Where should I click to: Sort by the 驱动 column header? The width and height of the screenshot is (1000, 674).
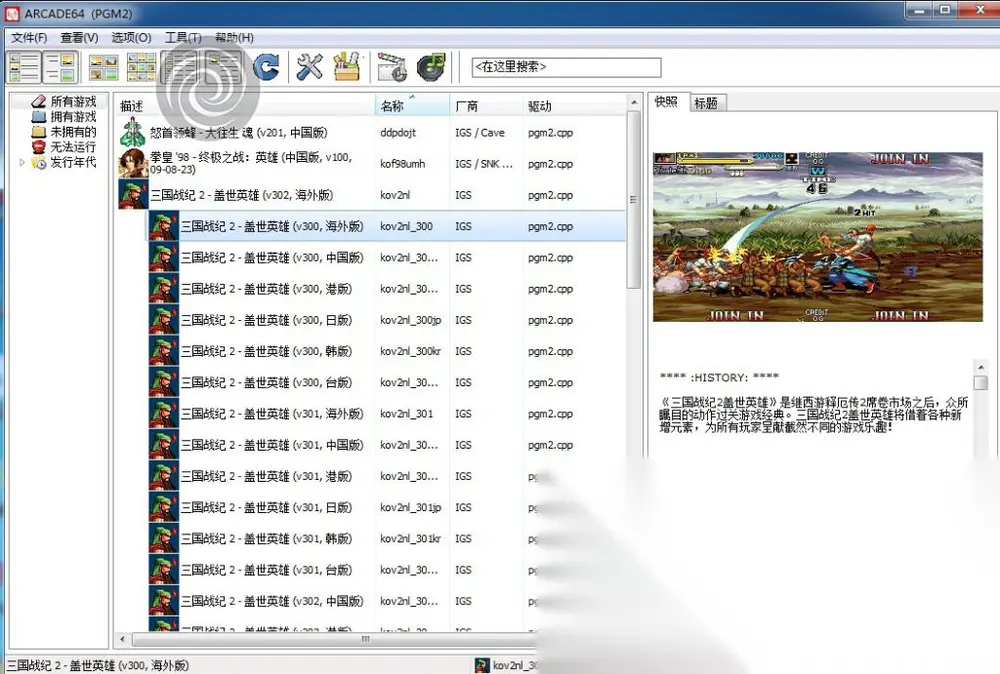click(574, 106)
